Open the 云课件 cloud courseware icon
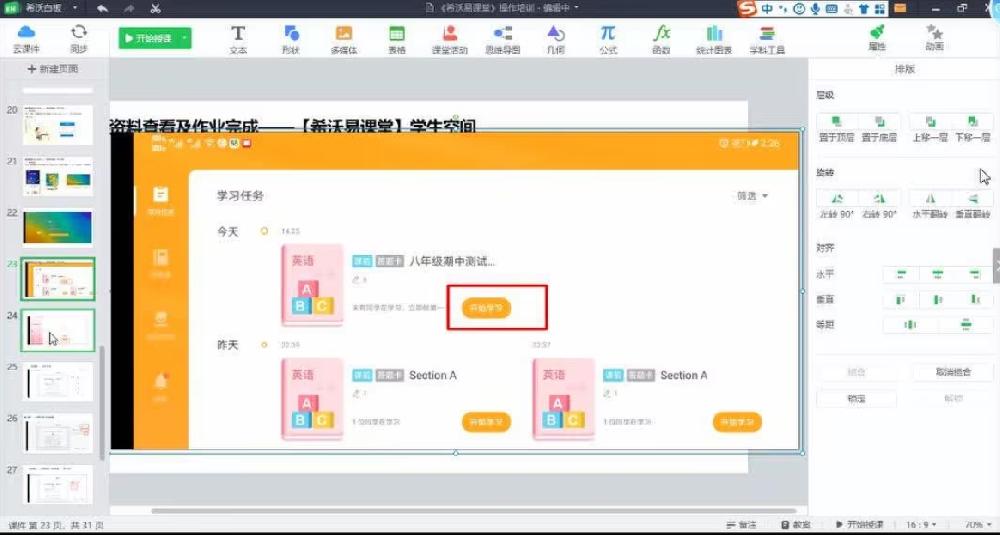Viewport: 1000px width, 535px height. point(26,38)
